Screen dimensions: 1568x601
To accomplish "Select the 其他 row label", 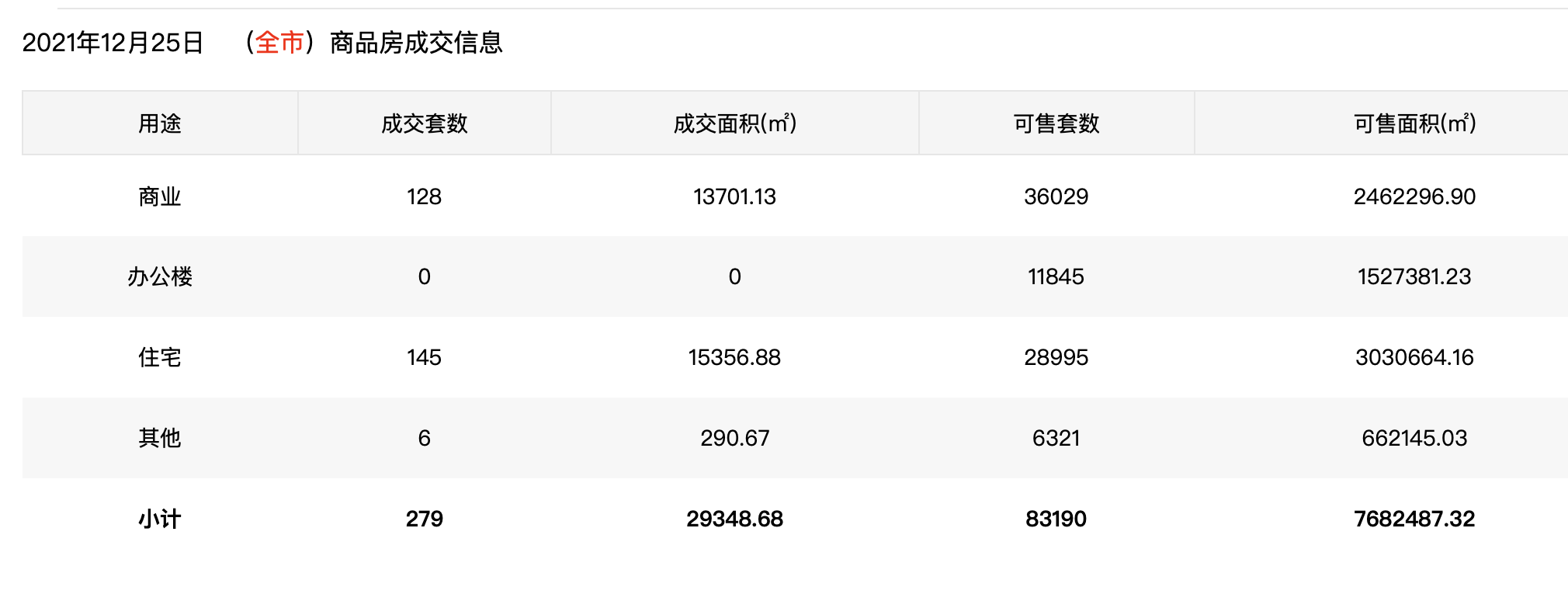I will coord(160,438).
